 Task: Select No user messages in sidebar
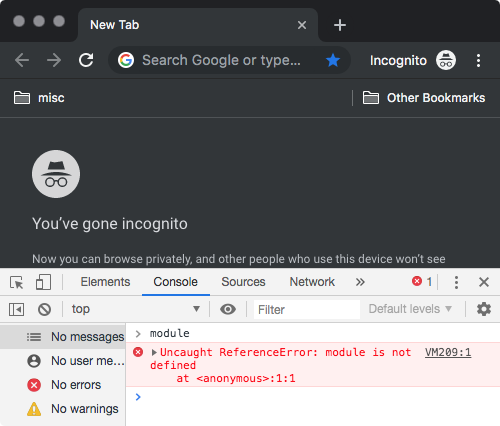point(63,361)
